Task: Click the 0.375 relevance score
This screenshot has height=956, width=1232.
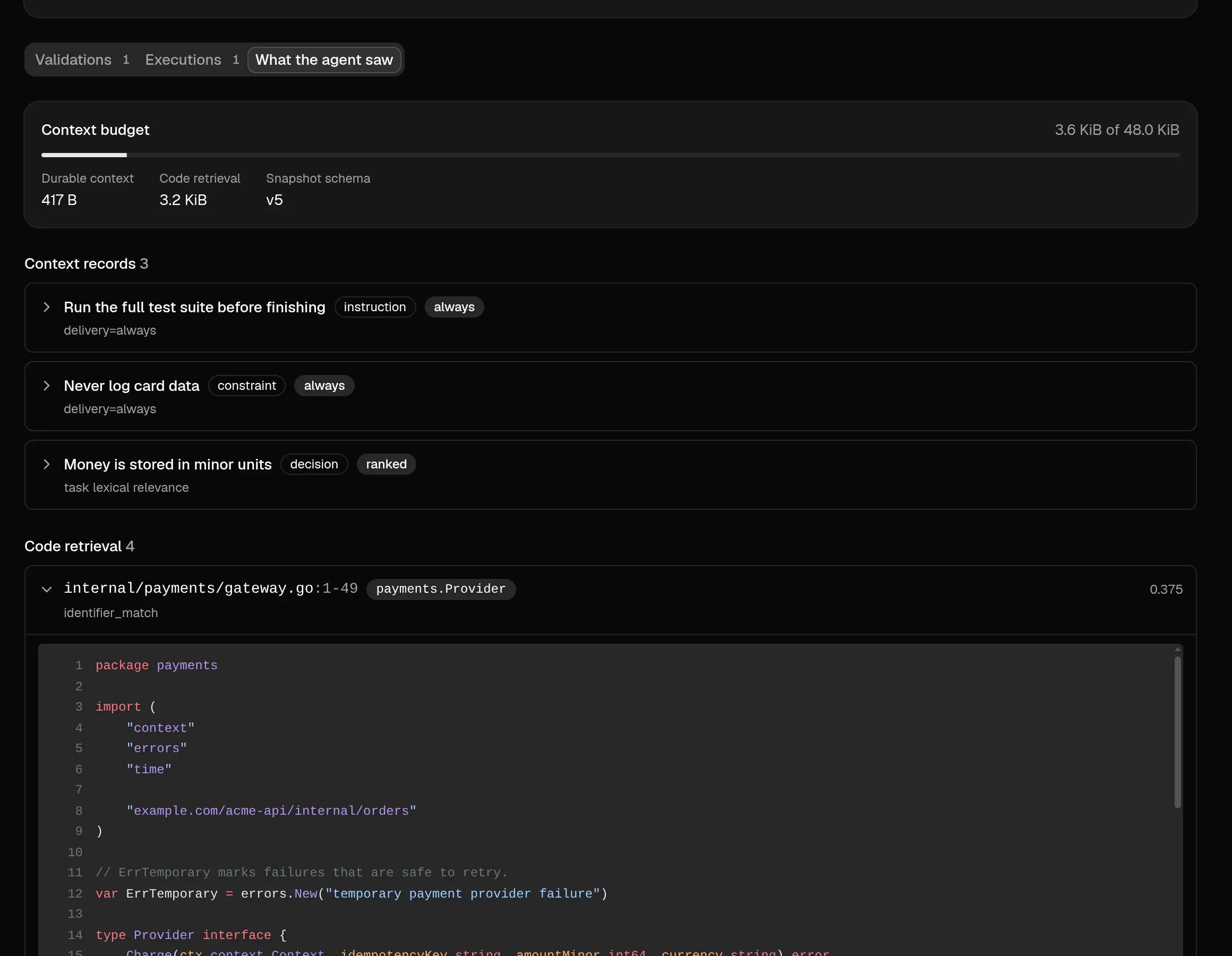Action: point(1166,589)
